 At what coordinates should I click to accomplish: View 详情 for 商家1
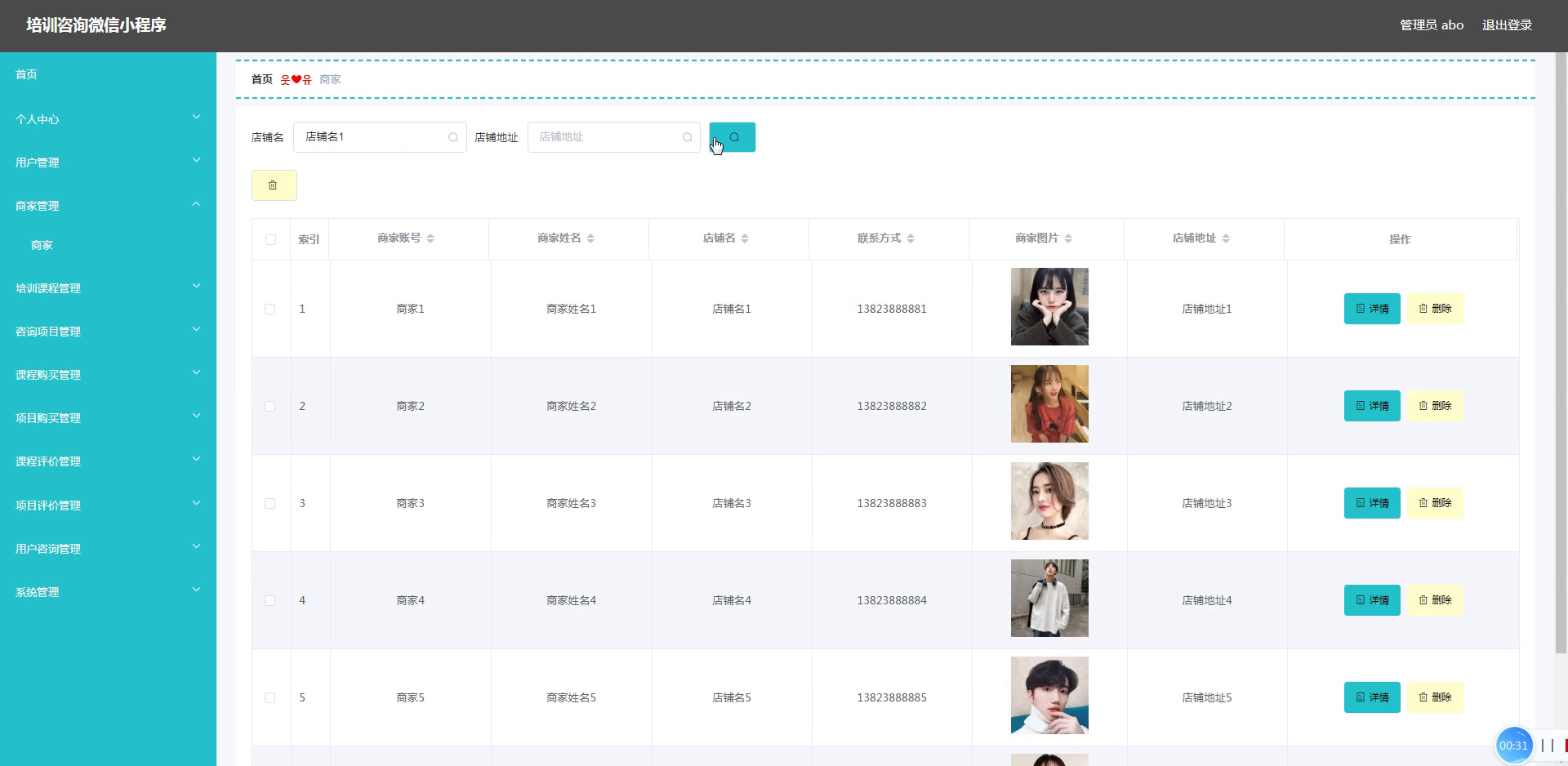(x=1372, y=309)
